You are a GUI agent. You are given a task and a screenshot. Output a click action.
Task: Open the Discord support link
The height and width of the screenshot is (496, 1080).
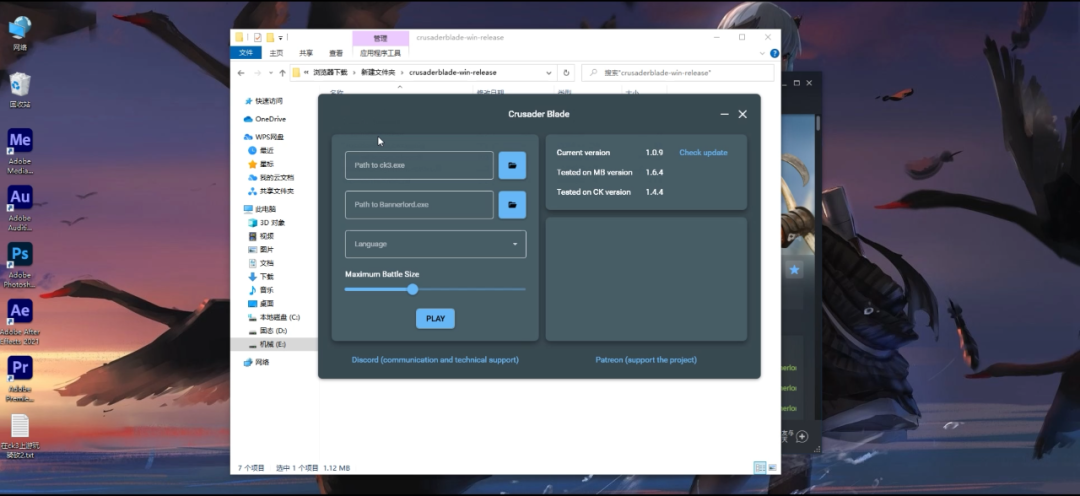tap(435, 360)
